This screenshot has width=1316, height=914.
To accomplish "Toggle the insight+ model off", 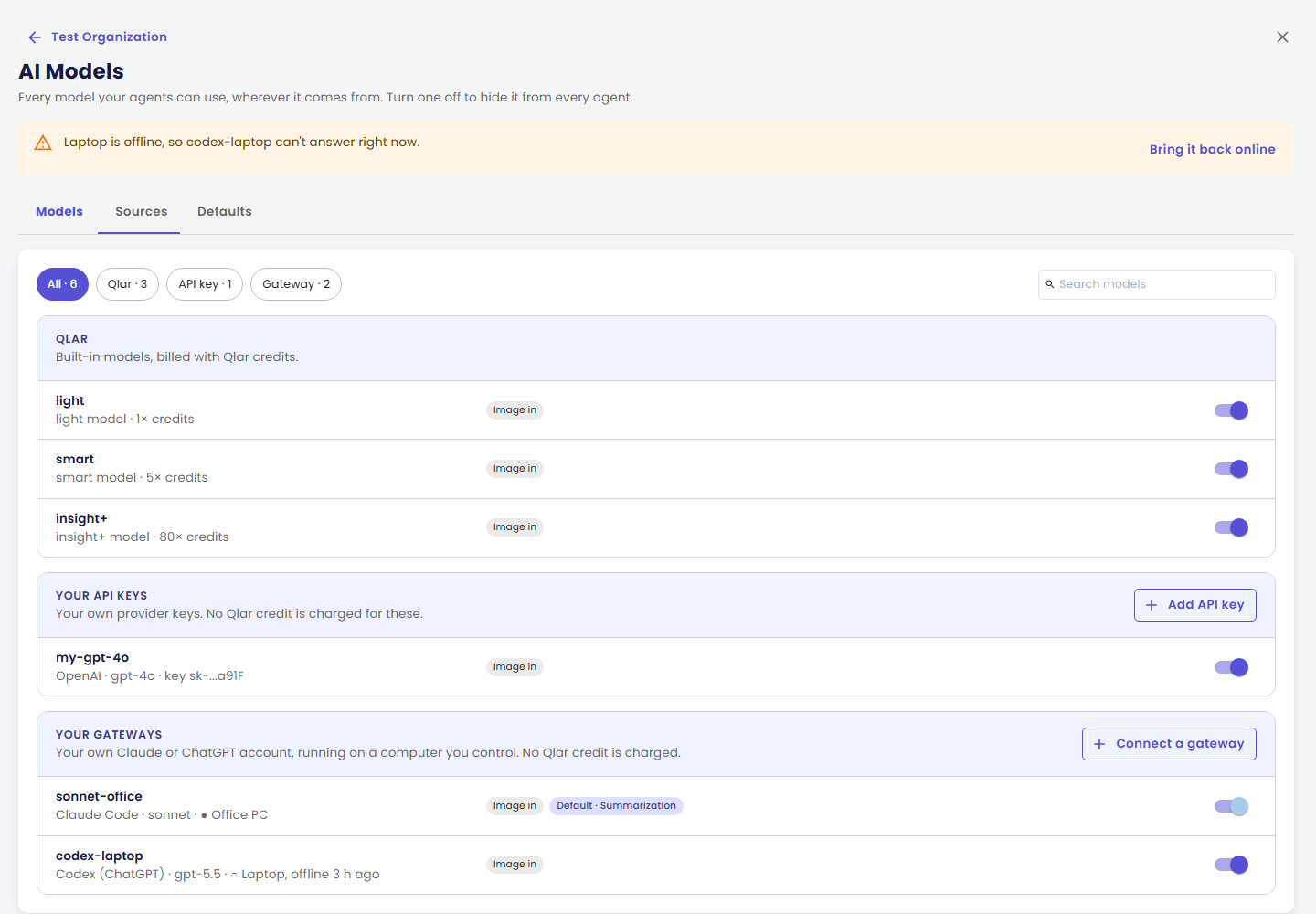I will pyautogui.click(x=1231, y=527).
